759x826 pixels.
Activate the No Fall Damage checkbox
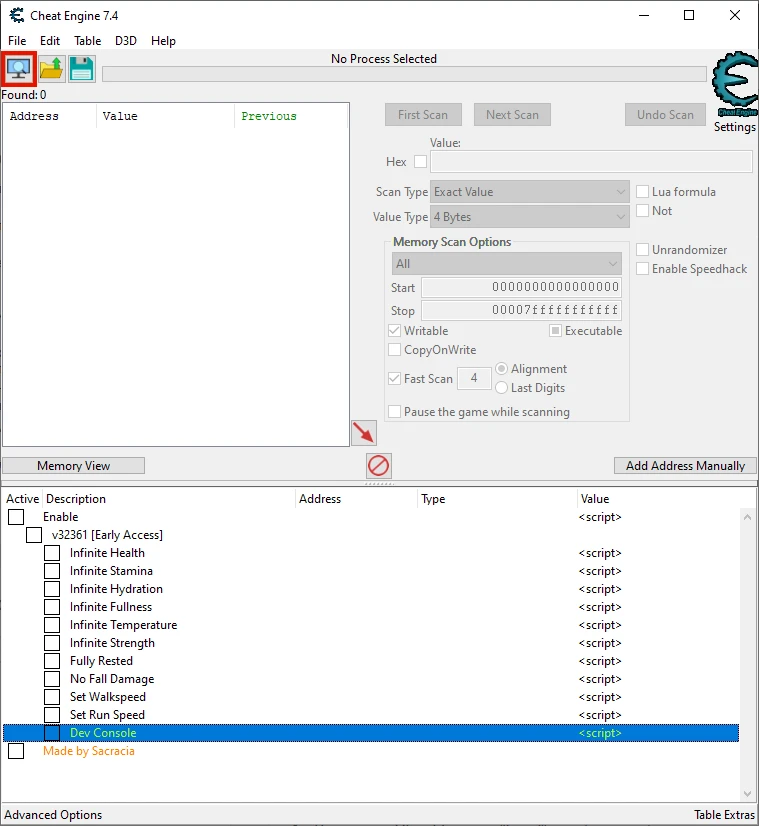52,679
